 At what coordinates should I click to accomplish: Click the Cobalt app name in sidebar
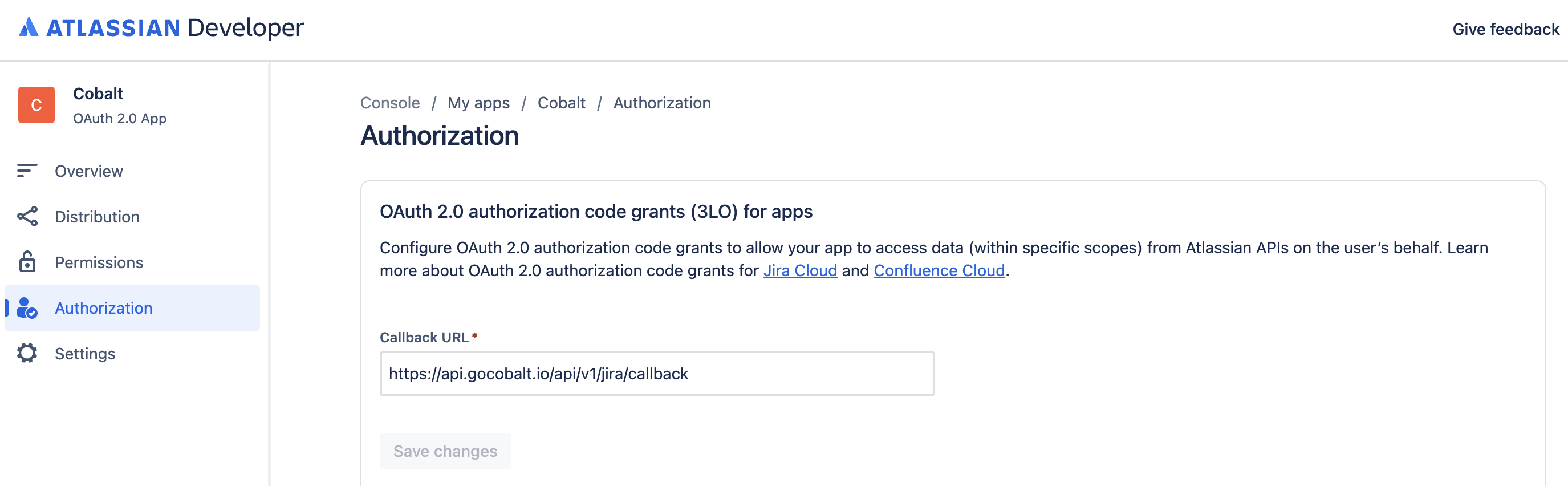coord(98,94)
